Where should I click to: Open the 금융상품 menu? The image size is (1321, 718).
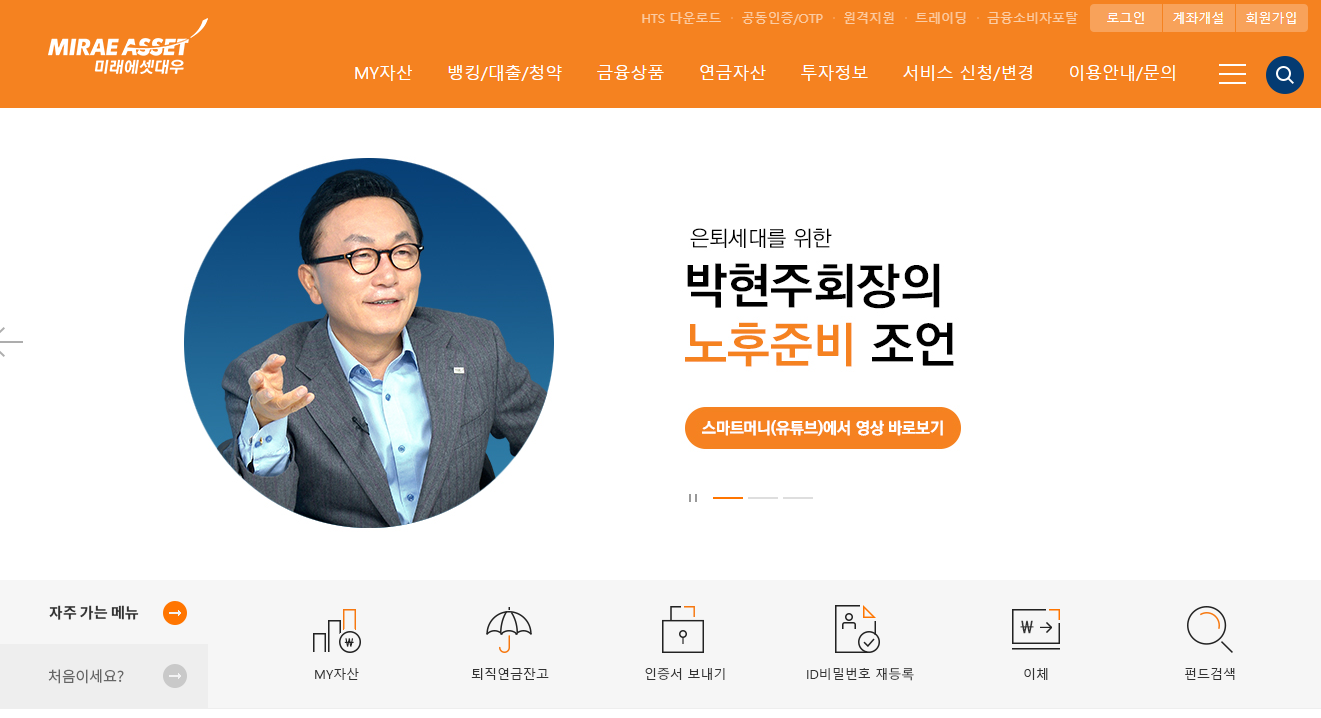pos(630,73)
